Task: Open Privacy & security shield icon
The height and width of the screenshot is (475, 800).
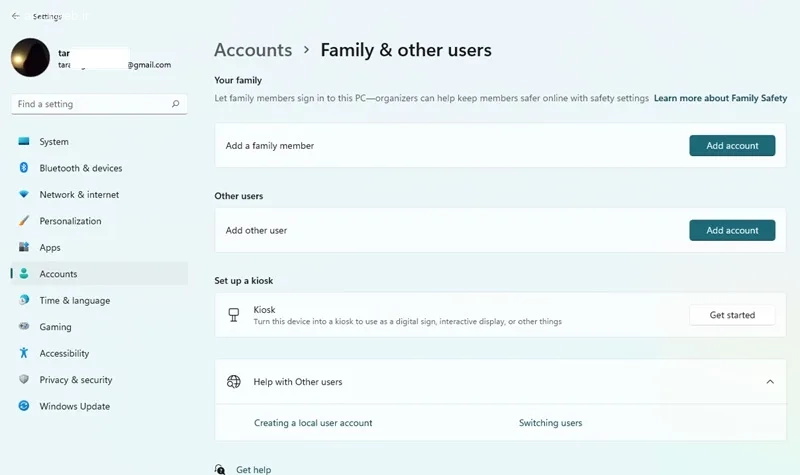Action: pyautogui.click(x=24, y=380)
